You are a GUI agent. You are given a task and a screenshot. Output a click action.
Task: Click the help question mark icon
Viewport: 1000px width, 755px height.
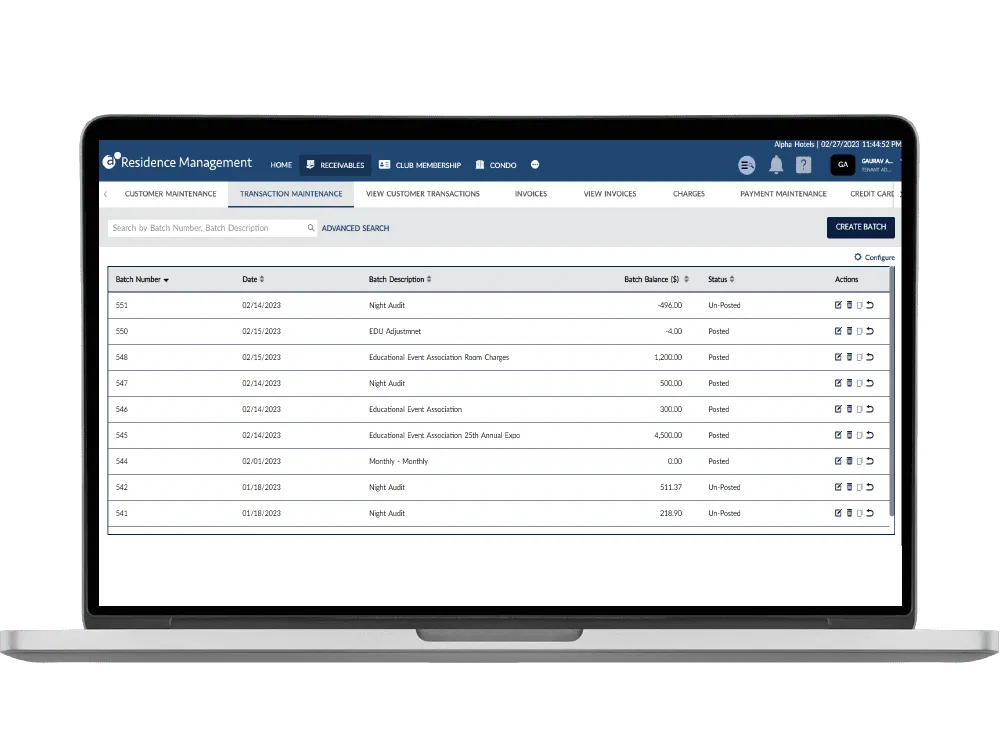click(x=803, y=165)
